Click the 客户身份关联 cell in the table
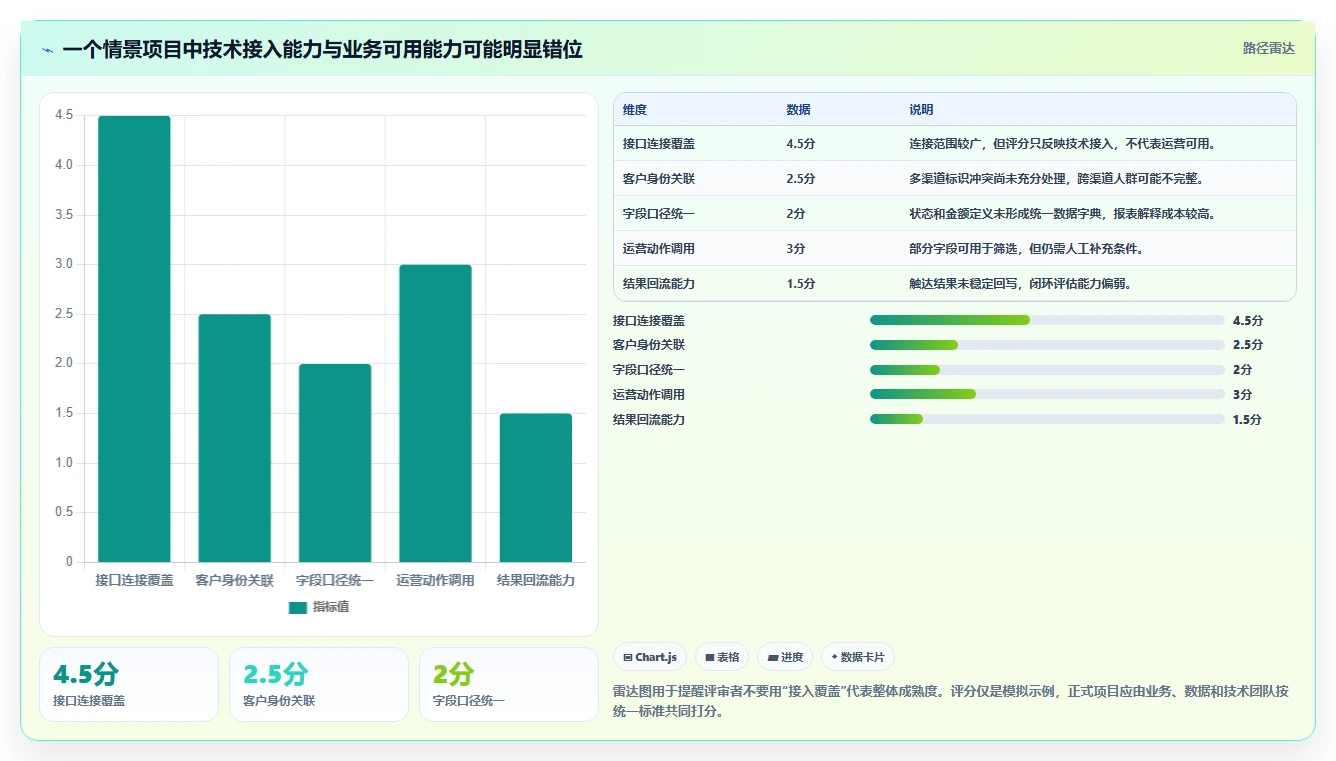 [x=659, y=179]
